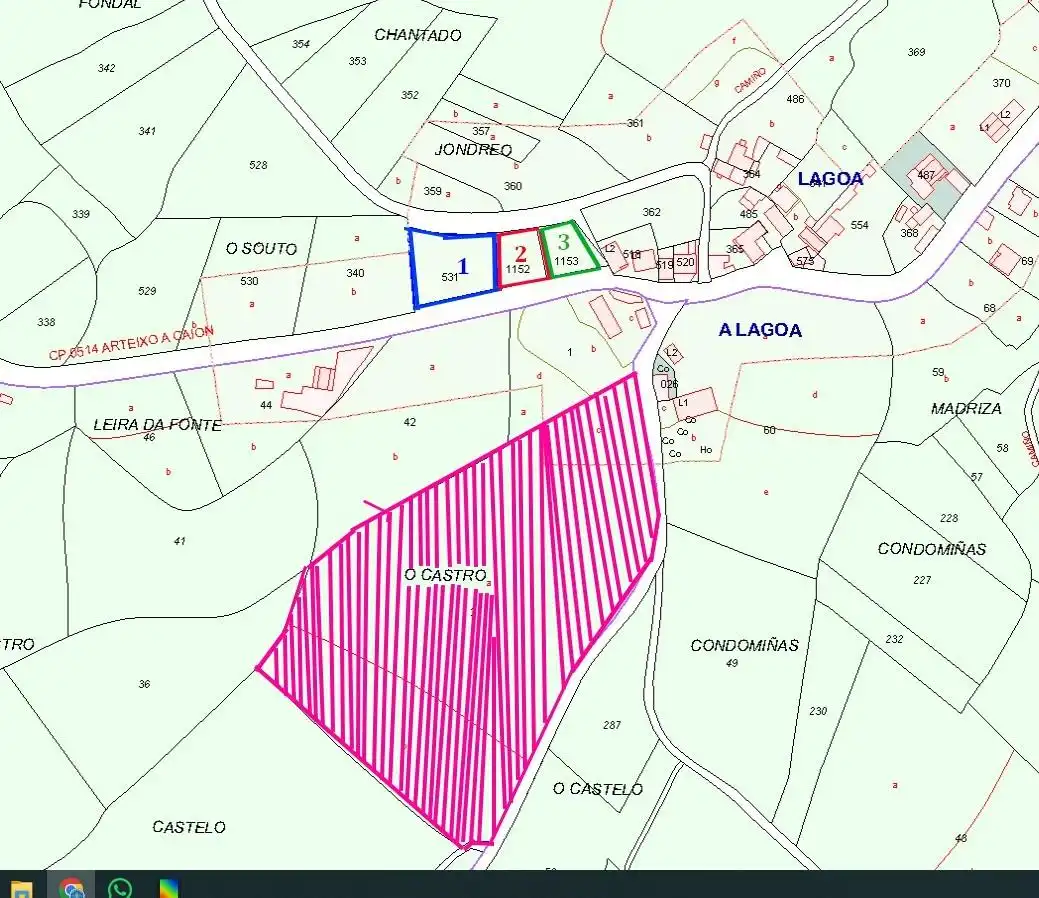
Task: Click road label CP 0514 ARTEIXO A CAION
Action: pyautogui.click(x=131, y=343)
